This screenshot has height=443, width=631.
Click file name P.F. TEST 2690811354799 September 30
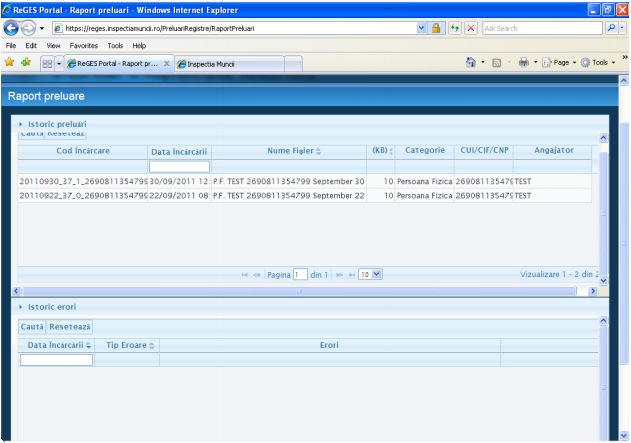click(x=289, y=181)
